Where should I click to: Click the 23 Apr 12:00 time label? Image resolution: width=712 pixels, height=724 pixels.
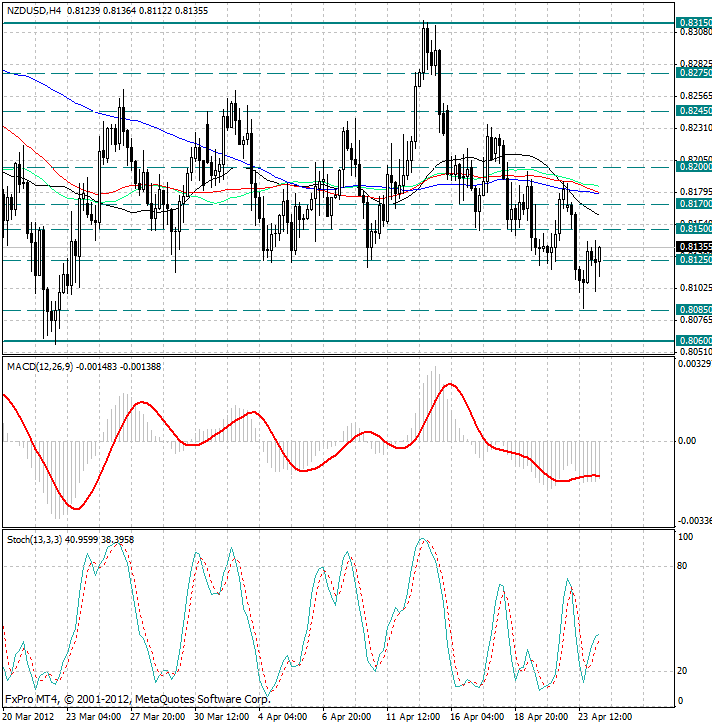606,717
